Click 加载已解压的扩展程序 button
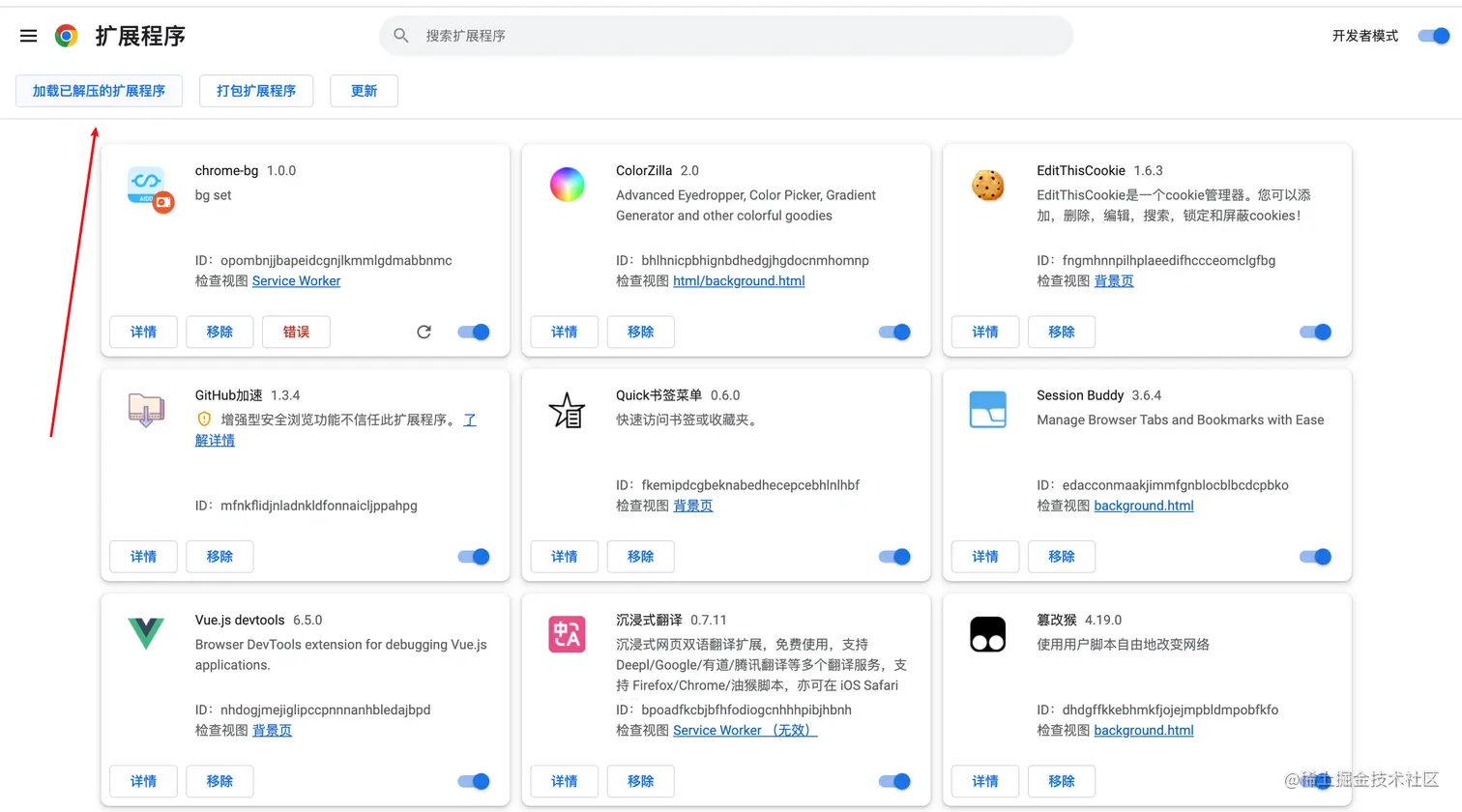Image resolution: width=1462 pixels, height=812 pixels. [99, 91]
